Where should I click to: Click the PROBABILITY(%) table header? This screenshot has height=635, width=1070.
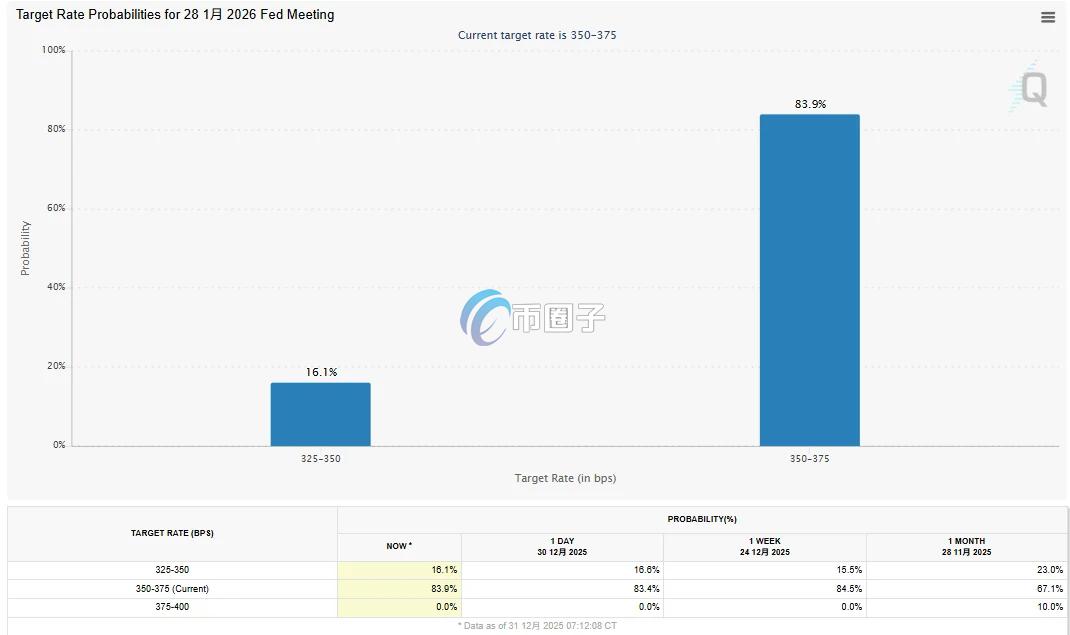point(702,519)
